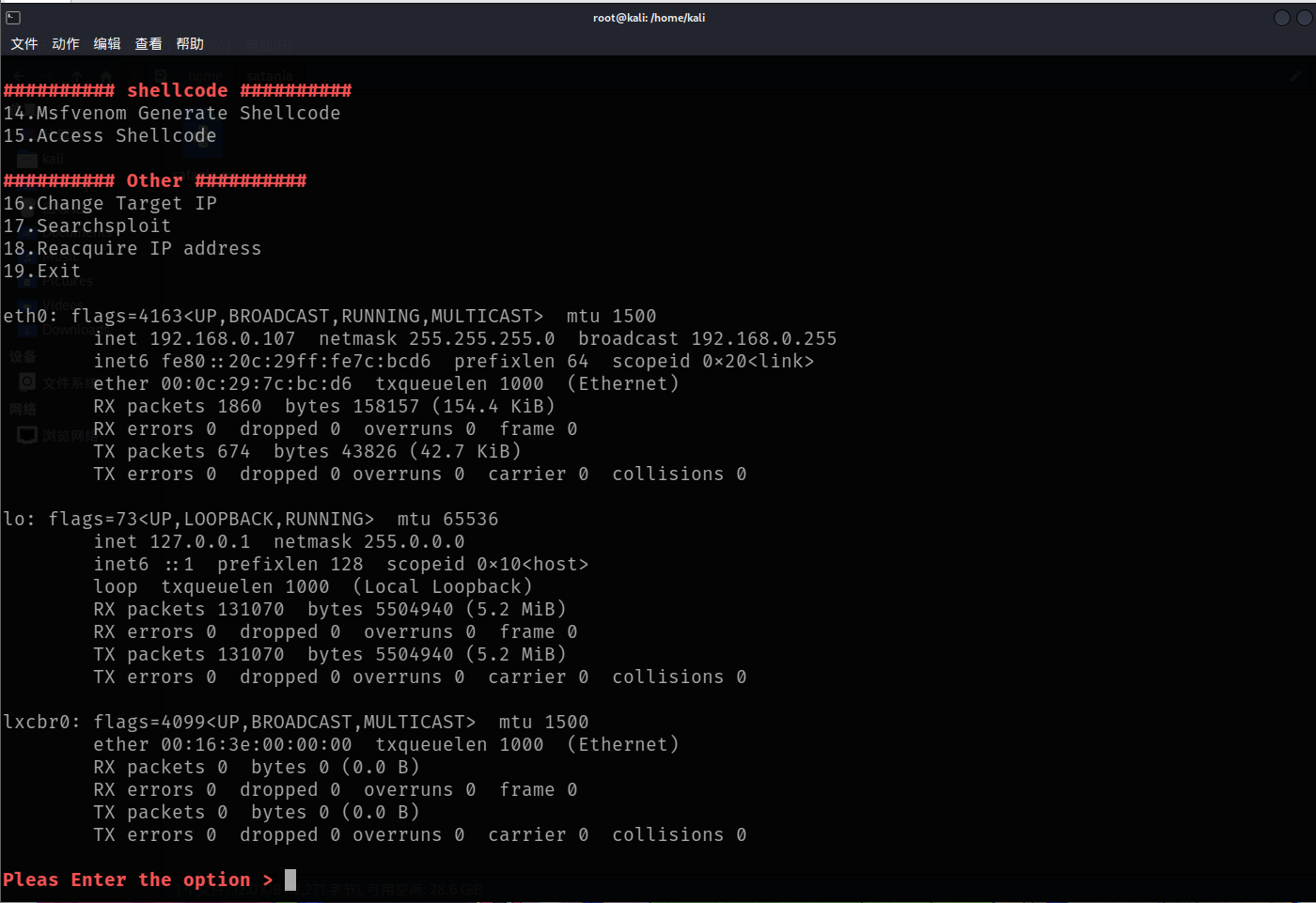Viewport: 1316px width, 903px height.
Task: Click '18.Reacquire IP address' line
Action: click(133, 248)
